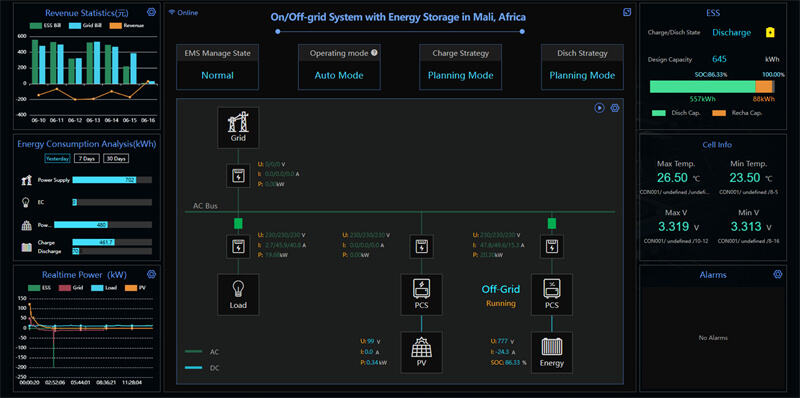Click the PV power 0.34 kW reading

[373, 362]
